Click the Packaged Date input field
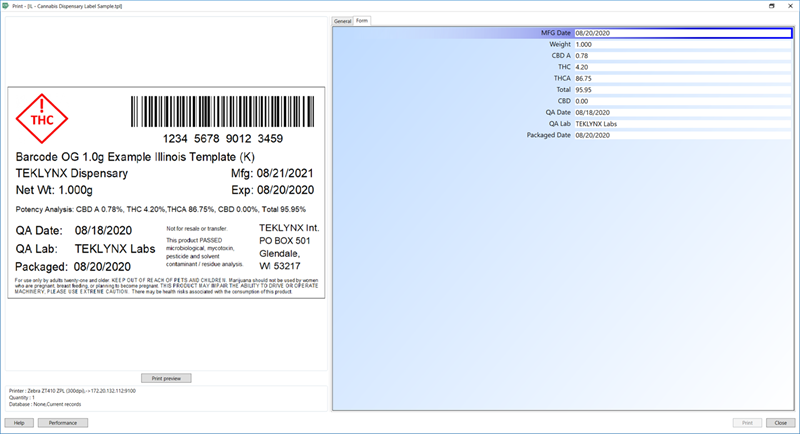Image resolution: width=800 pixels, height=434 pixels. [x=683, y=135]
